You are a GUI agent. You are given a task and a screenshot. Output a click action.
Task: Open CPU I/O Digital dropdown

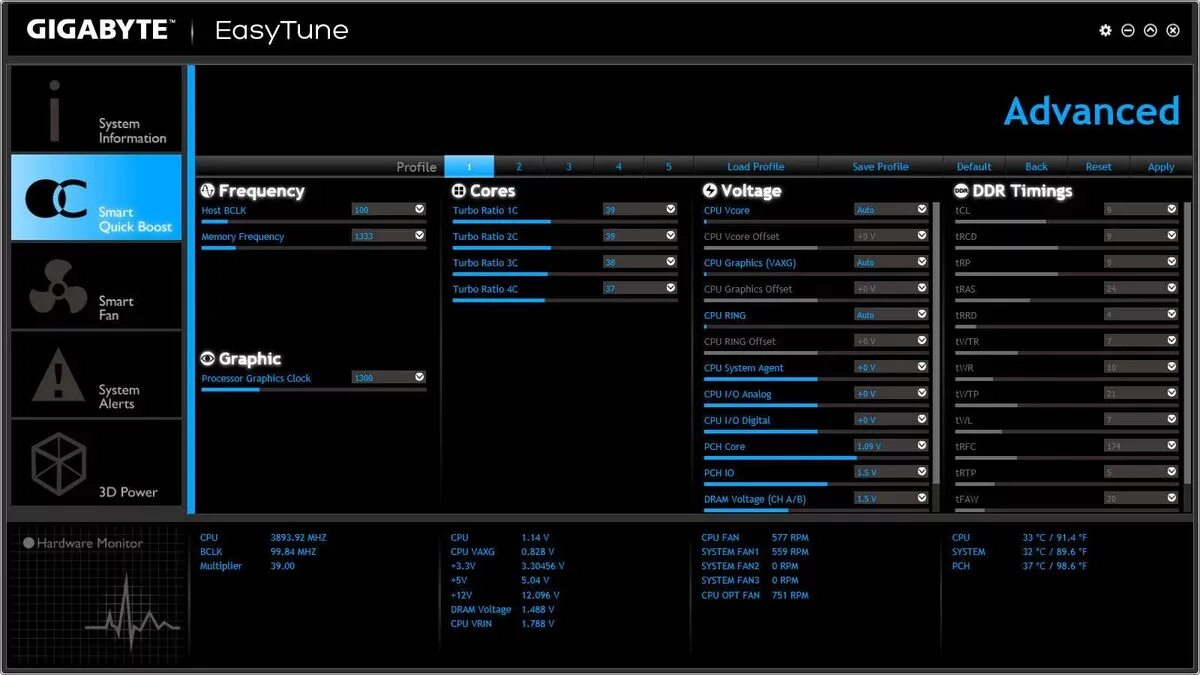(891, 420)
